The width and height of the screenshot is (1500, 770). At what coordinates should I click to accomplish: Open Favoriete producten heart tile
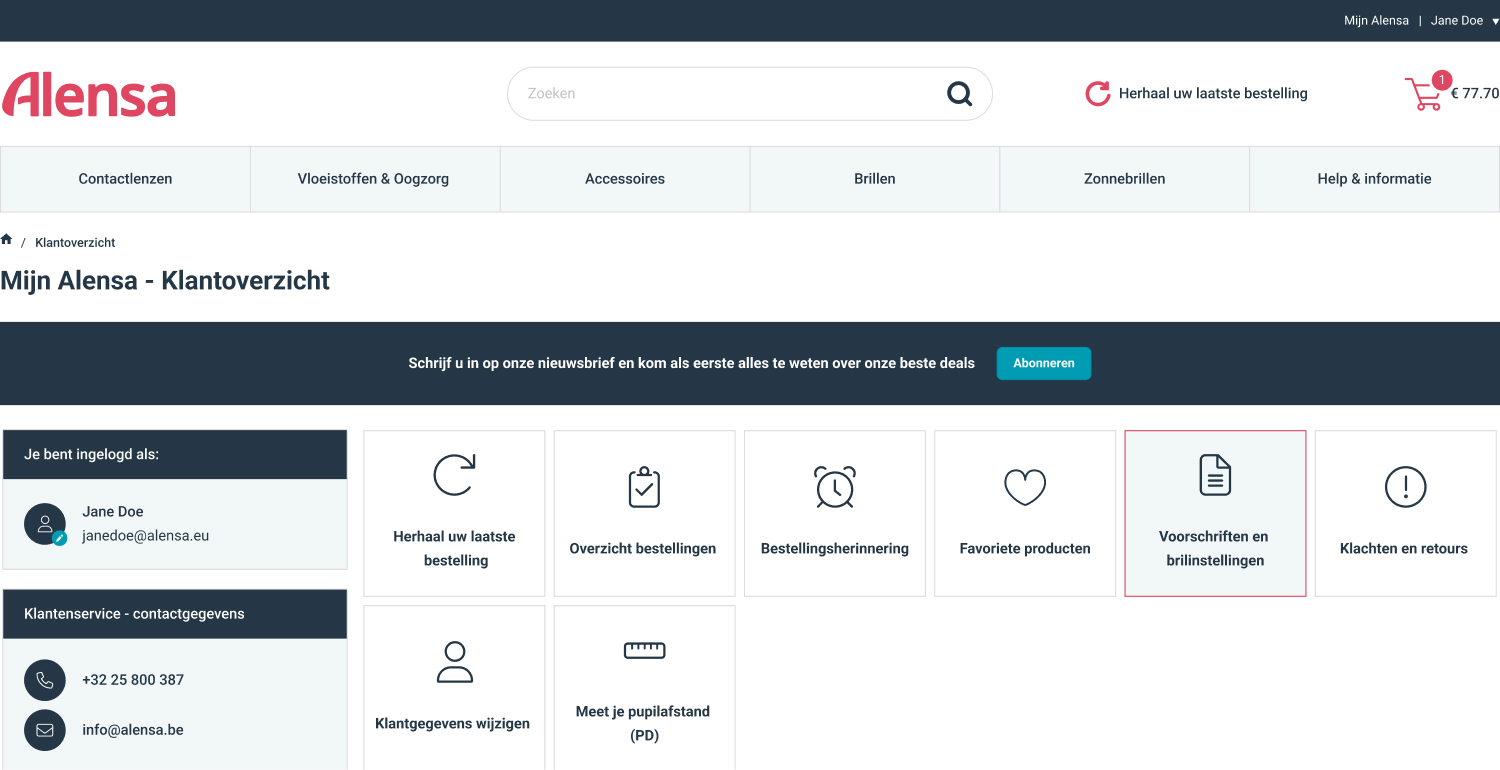[x=1025, y=513]
